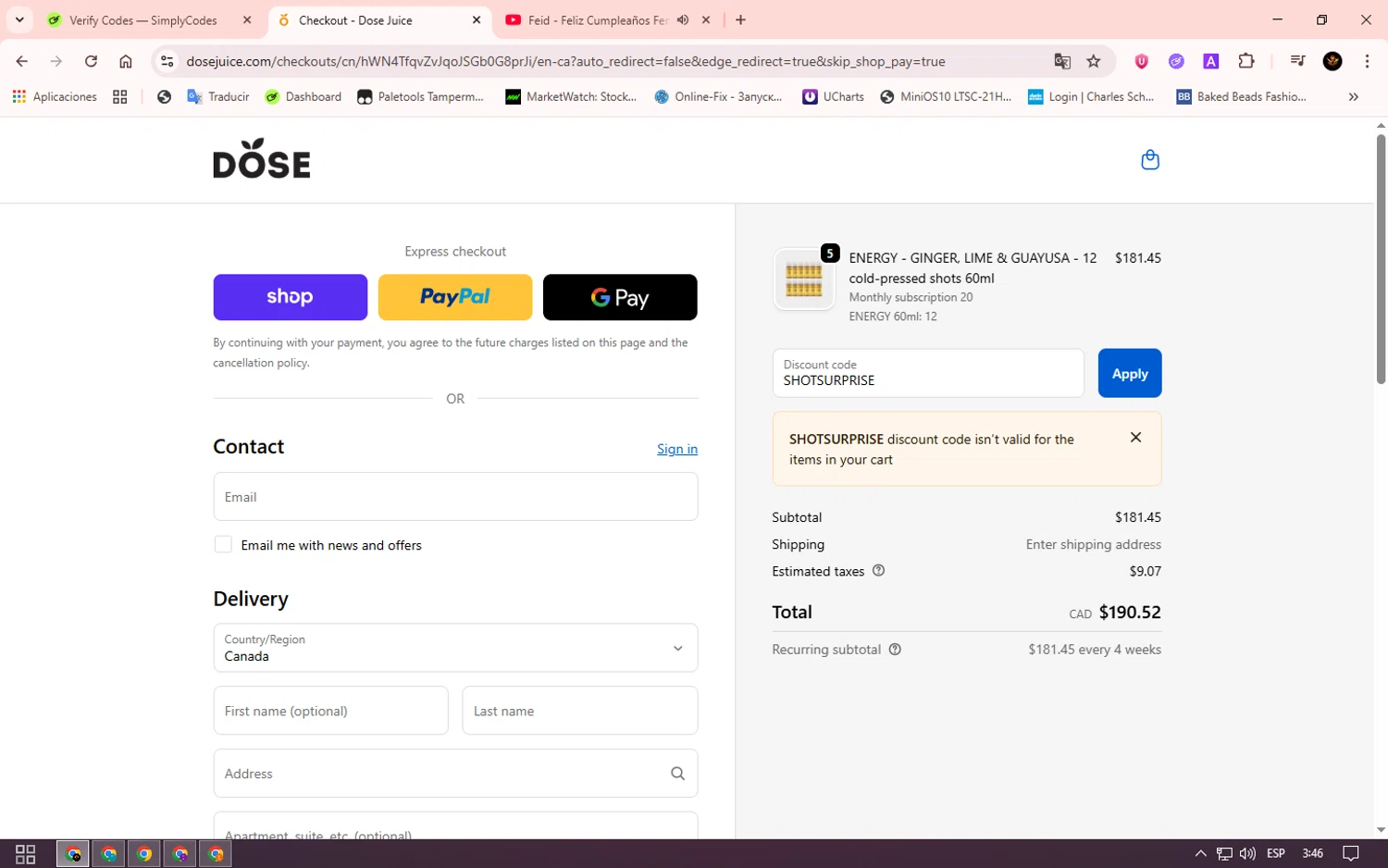1388x868 pixels.
Task: Close the SimplyCodes tab
Action: tap(247, 19)
